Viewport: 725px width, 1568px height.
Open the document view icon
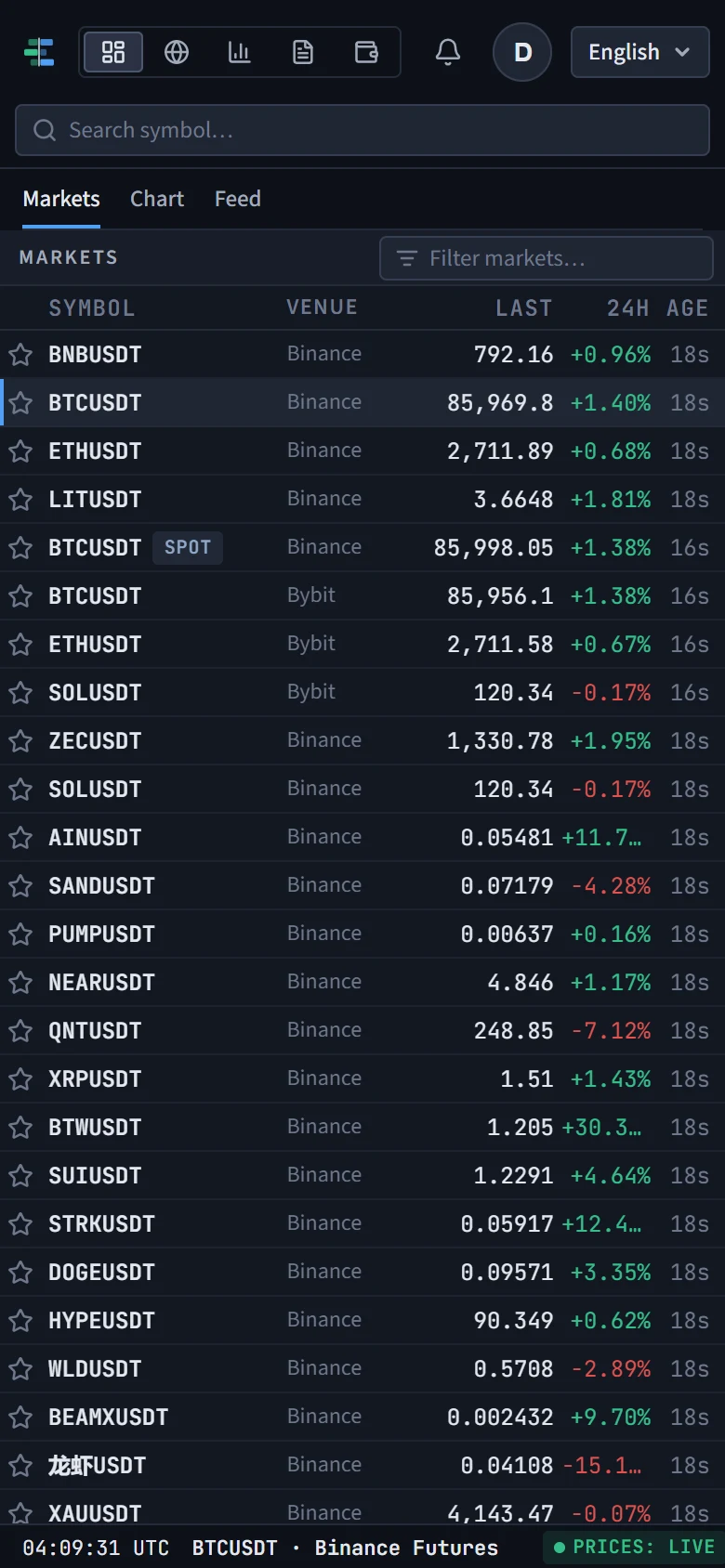tap(303, 52)
